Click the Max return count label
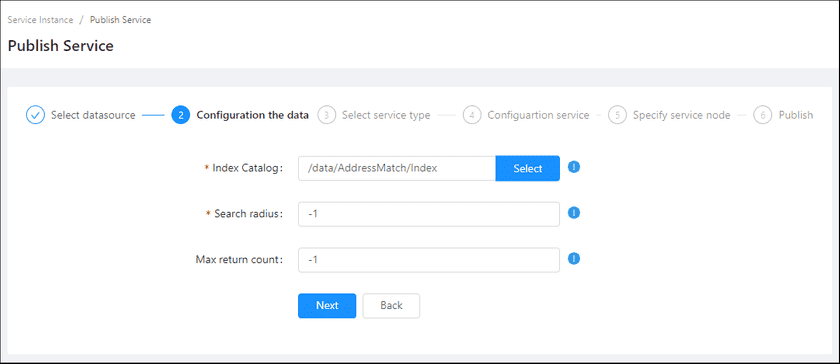 239,259
